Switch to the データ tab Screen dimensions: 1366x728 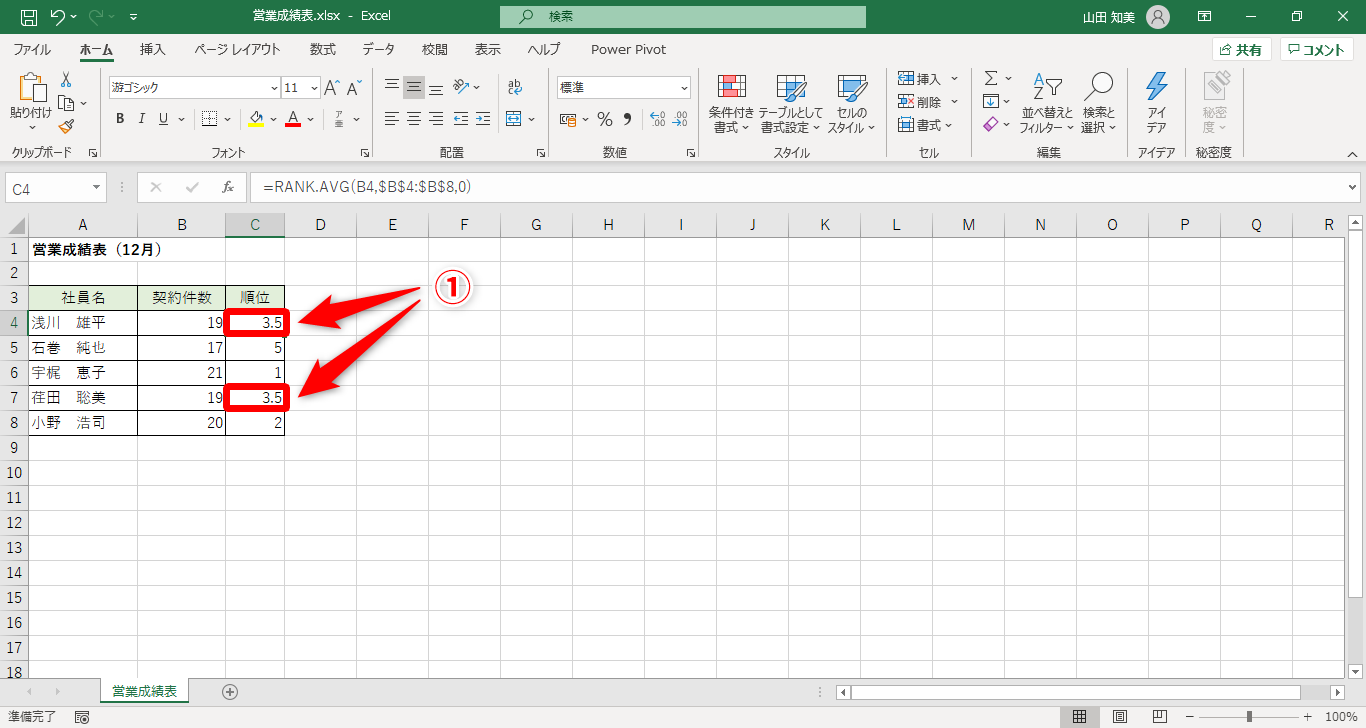(378, 49)
